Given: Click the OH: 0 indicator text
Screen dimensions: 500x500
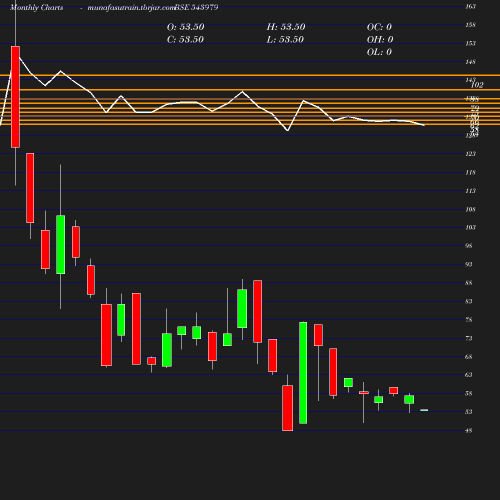Looking at the screenshot, I should click(380, 40).
